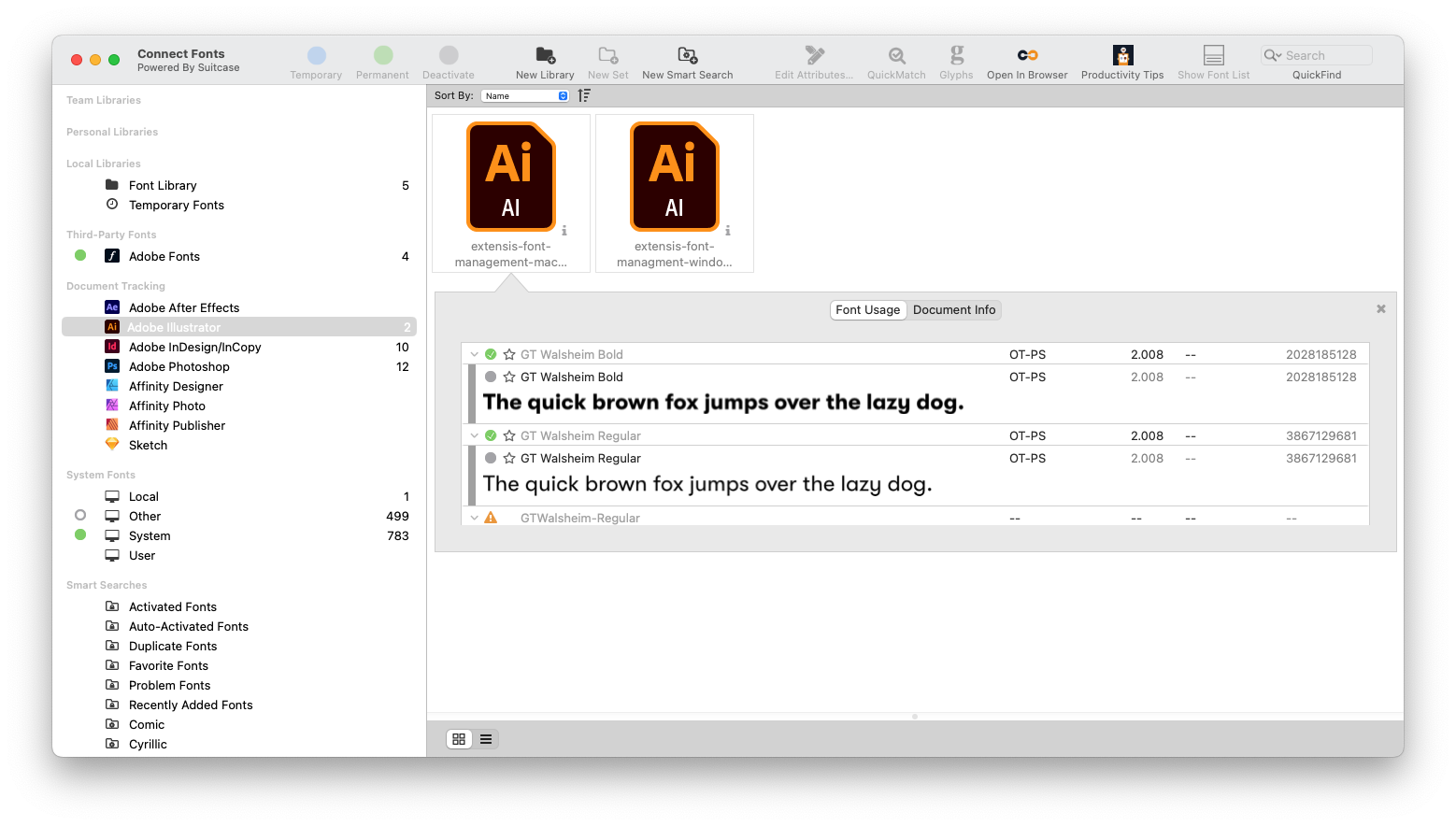Click the Team Libraries section header
Screen dimensions: 1456x826
click(104, 100)
